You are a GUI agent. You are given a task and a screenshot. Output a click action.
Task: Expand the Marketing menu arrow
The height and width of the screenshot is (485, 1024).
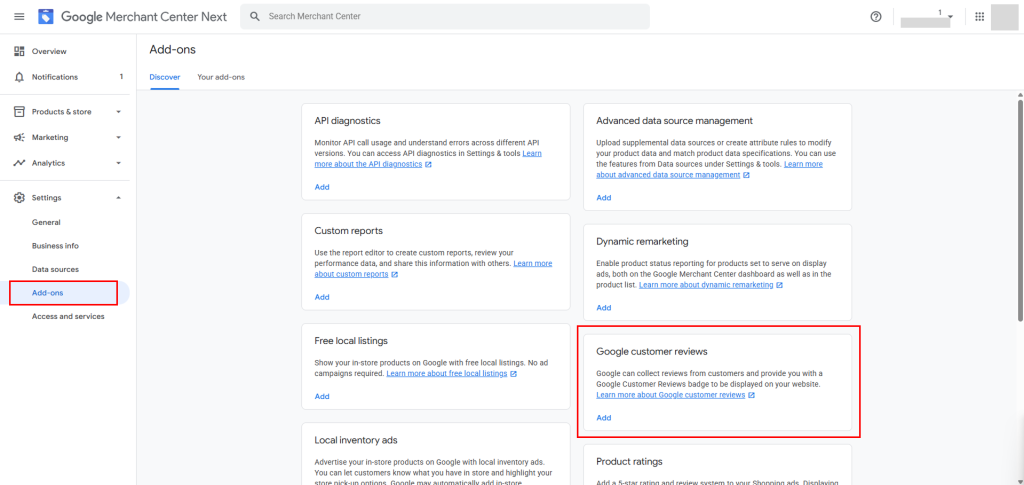118,137
